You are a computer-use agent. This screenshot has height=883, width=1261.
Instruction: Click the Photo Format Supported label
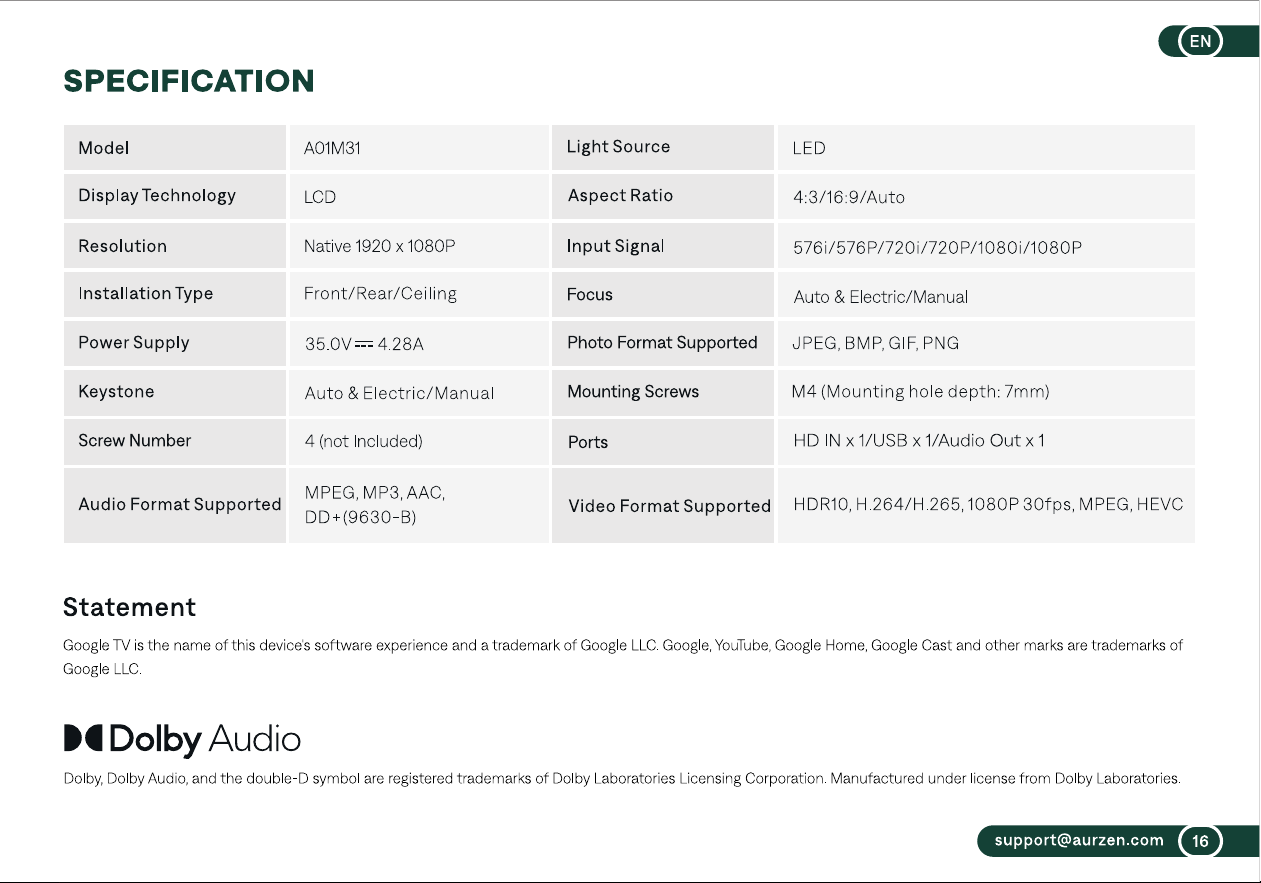click(662, 343)
